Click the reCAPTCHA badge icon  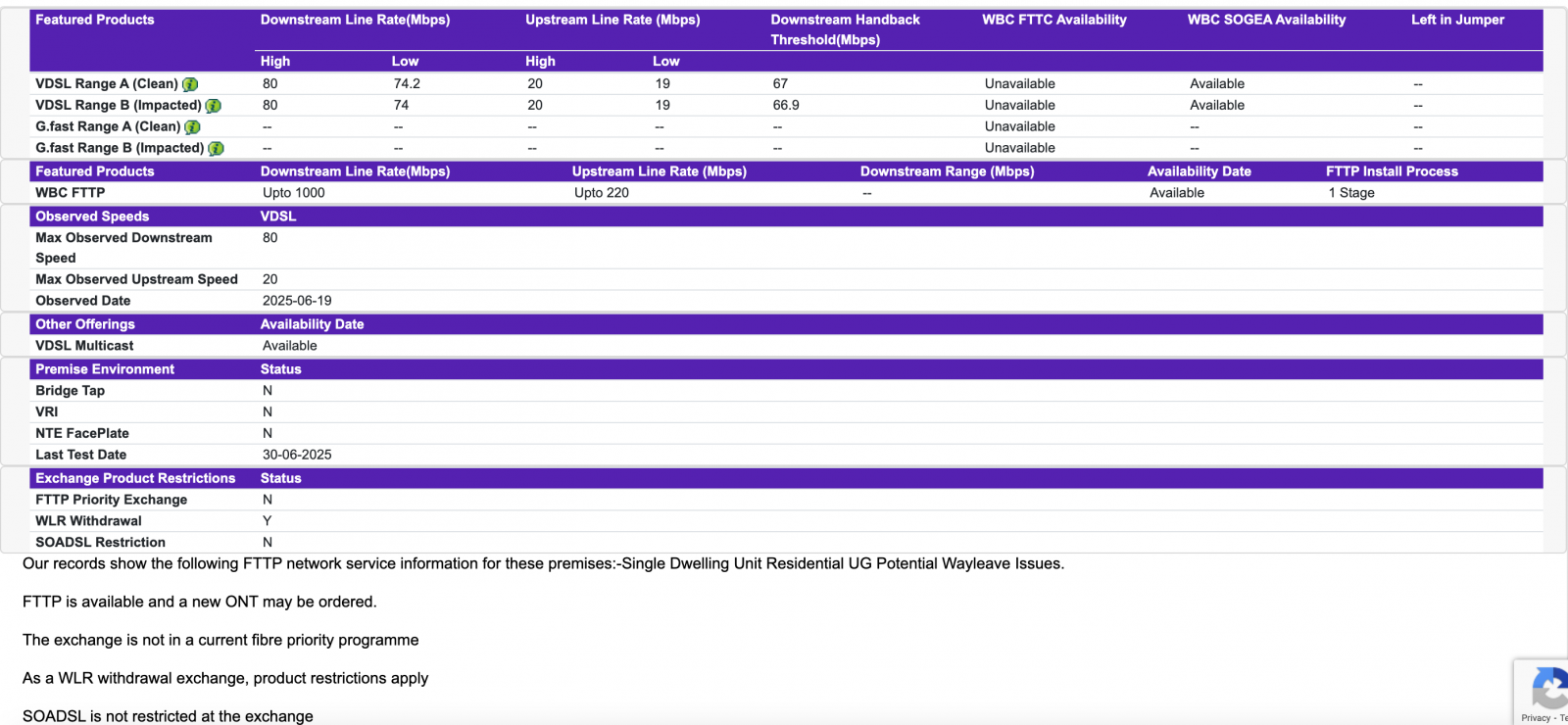[x=1550, y=687]
